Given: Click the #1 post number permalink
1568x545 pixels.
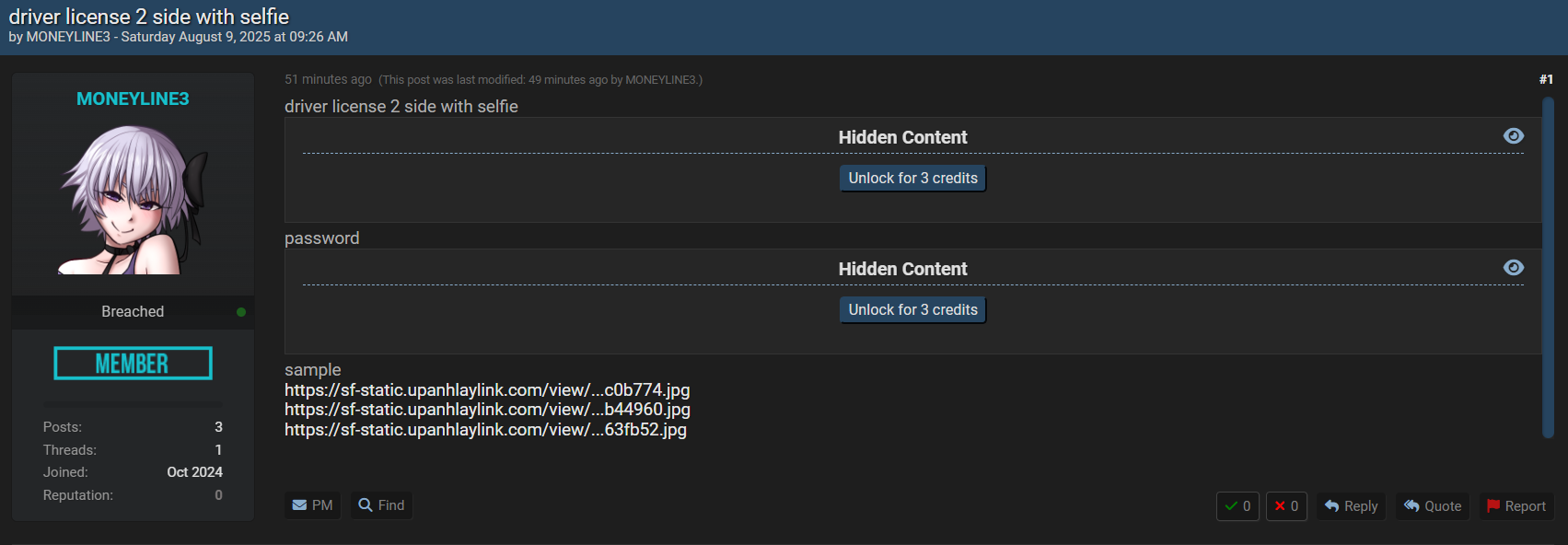Looking at the screenshot, I should pyautogui.click(x=1546, y=79).
